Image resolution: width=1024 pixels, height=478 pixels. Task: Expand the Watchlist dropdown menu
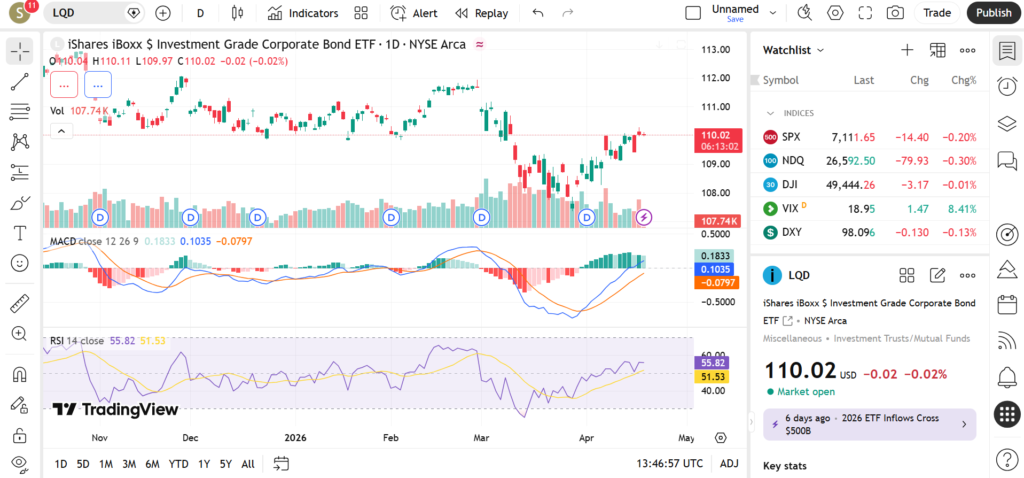[x=794, y=50]
